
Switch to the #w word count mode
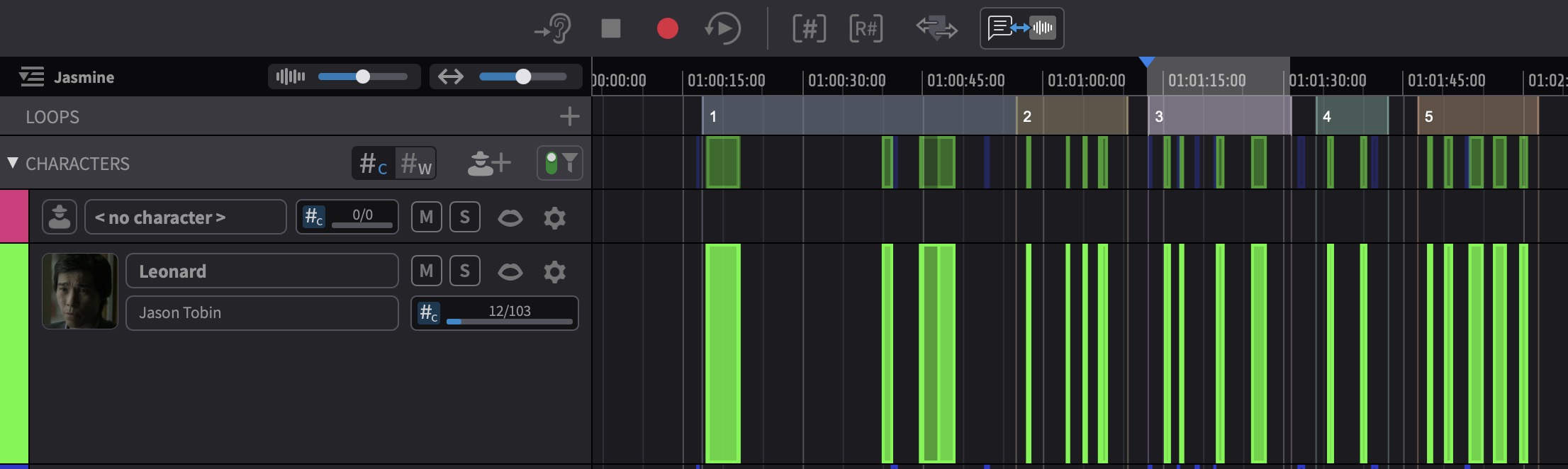415,164
